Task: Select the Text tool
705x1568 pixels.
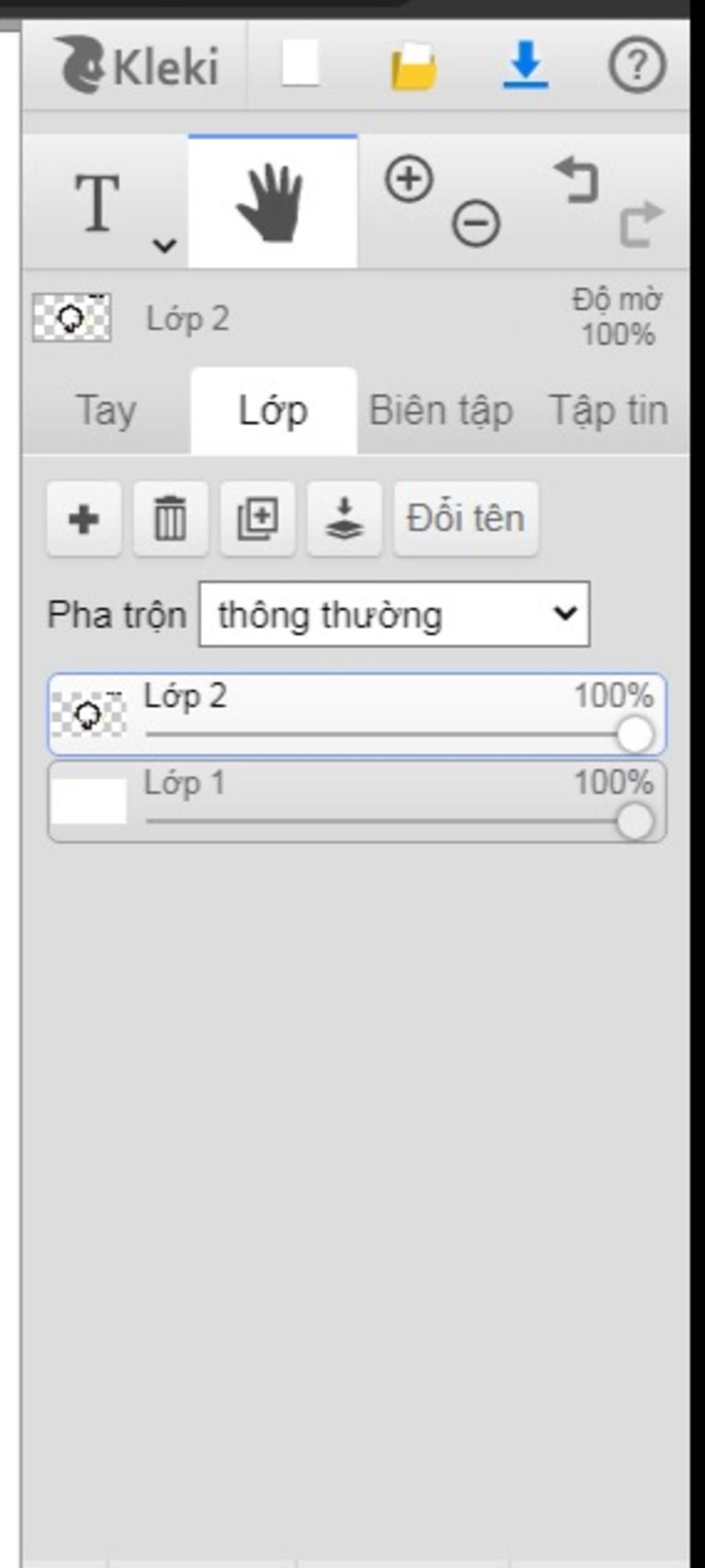Action: coord(97,202)
